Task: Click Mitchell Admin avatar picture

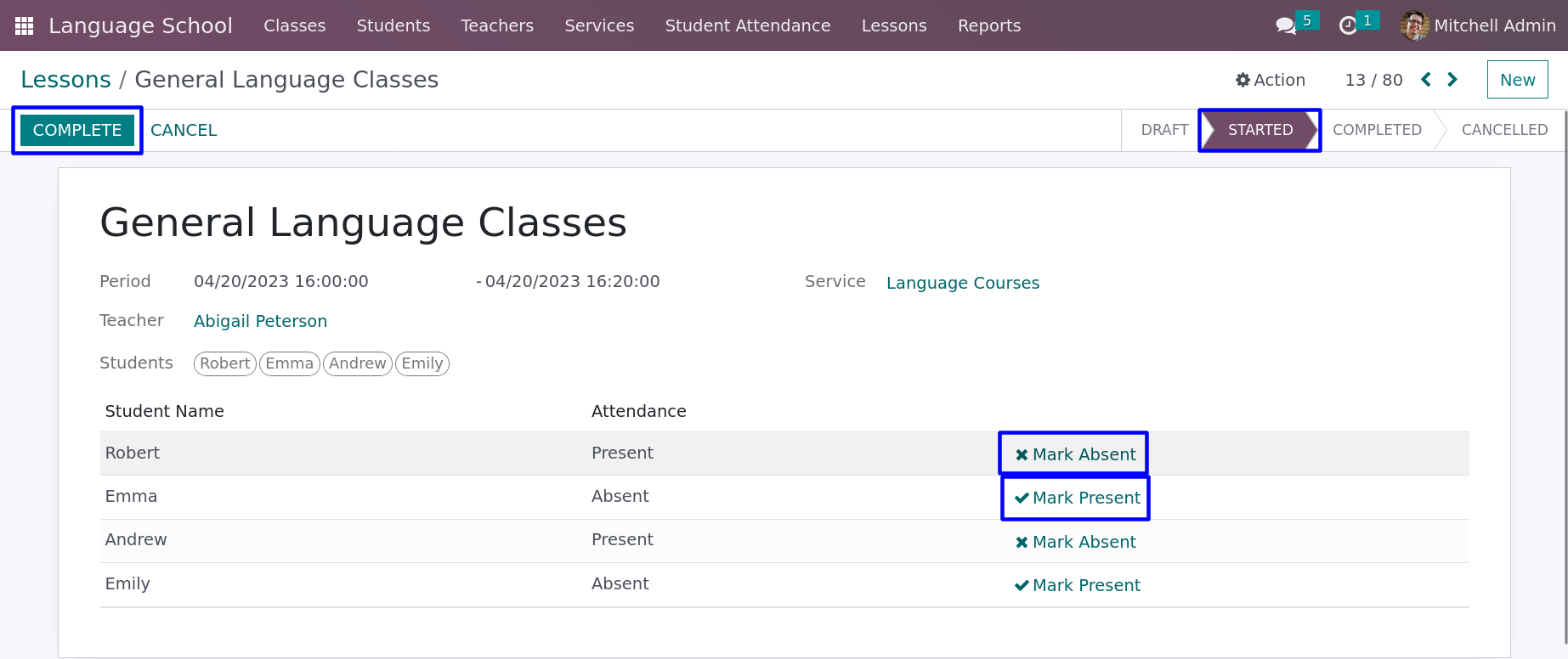Action: [1414, 25]
